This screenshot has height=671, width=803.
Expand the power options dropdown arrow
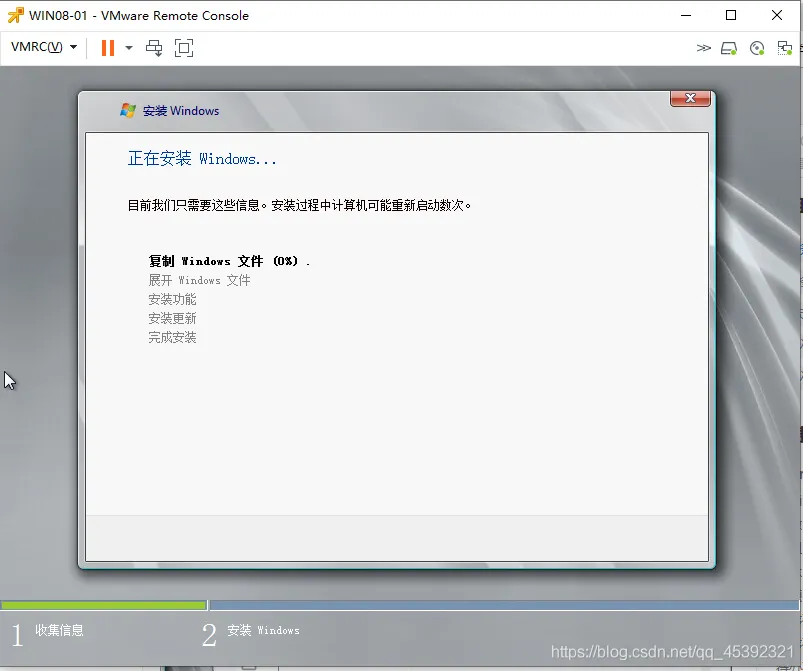(x=129, y=48)
